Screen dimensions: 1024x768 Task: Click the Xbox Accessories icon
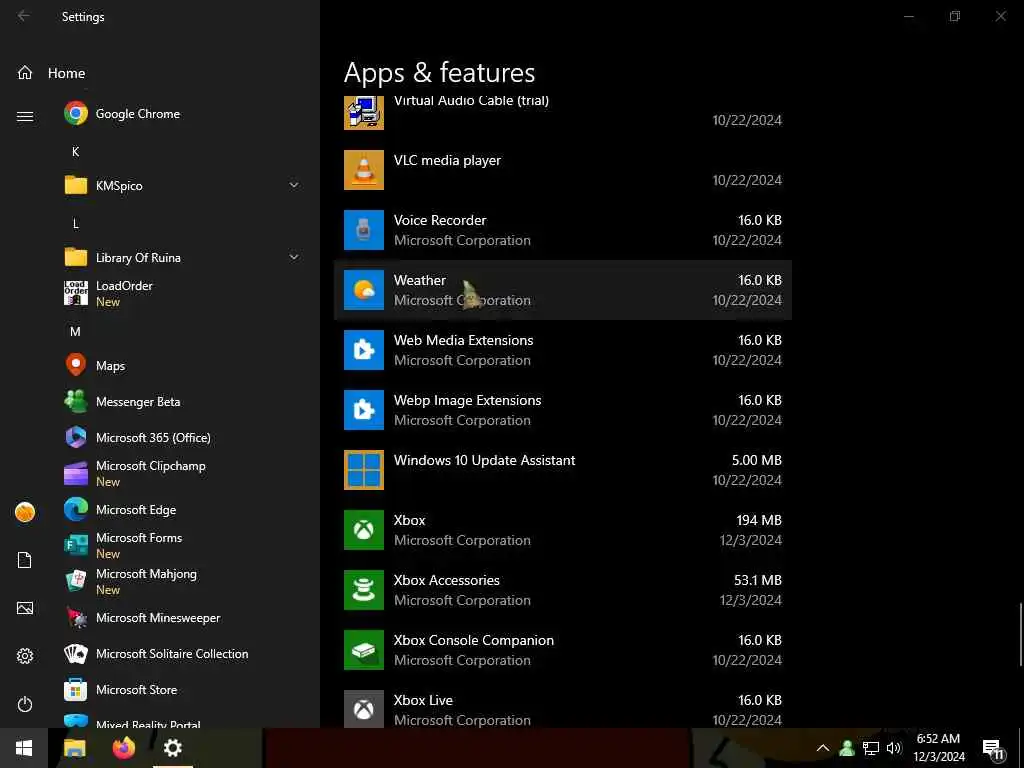click(364, 590)
